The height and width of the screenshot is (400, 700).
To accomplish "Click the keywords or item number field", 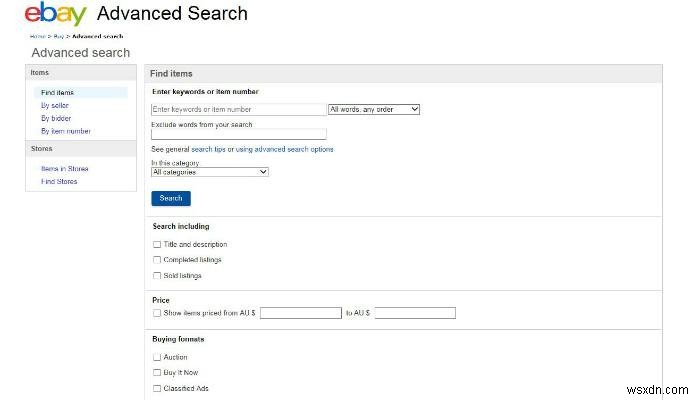I will (238, 109).
